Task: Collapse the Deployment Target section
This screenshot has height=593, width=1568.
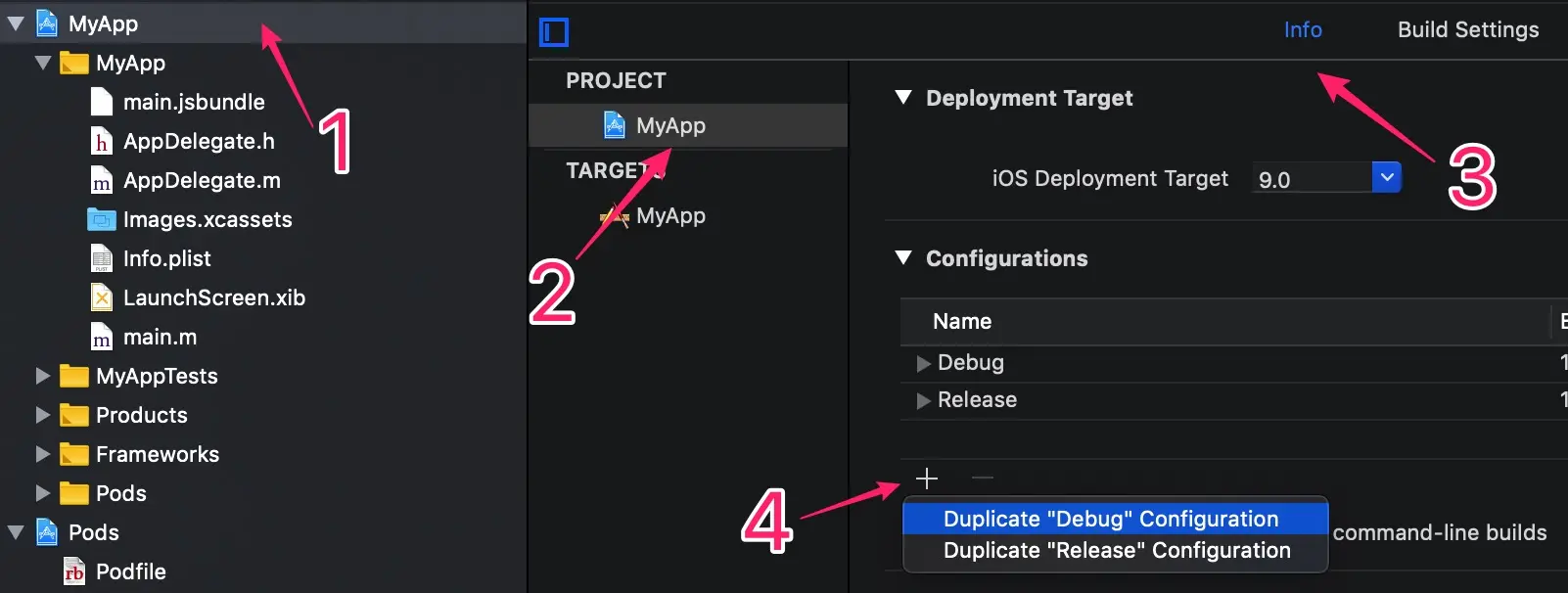Action: pyautogui.click(x=903, y=98)
